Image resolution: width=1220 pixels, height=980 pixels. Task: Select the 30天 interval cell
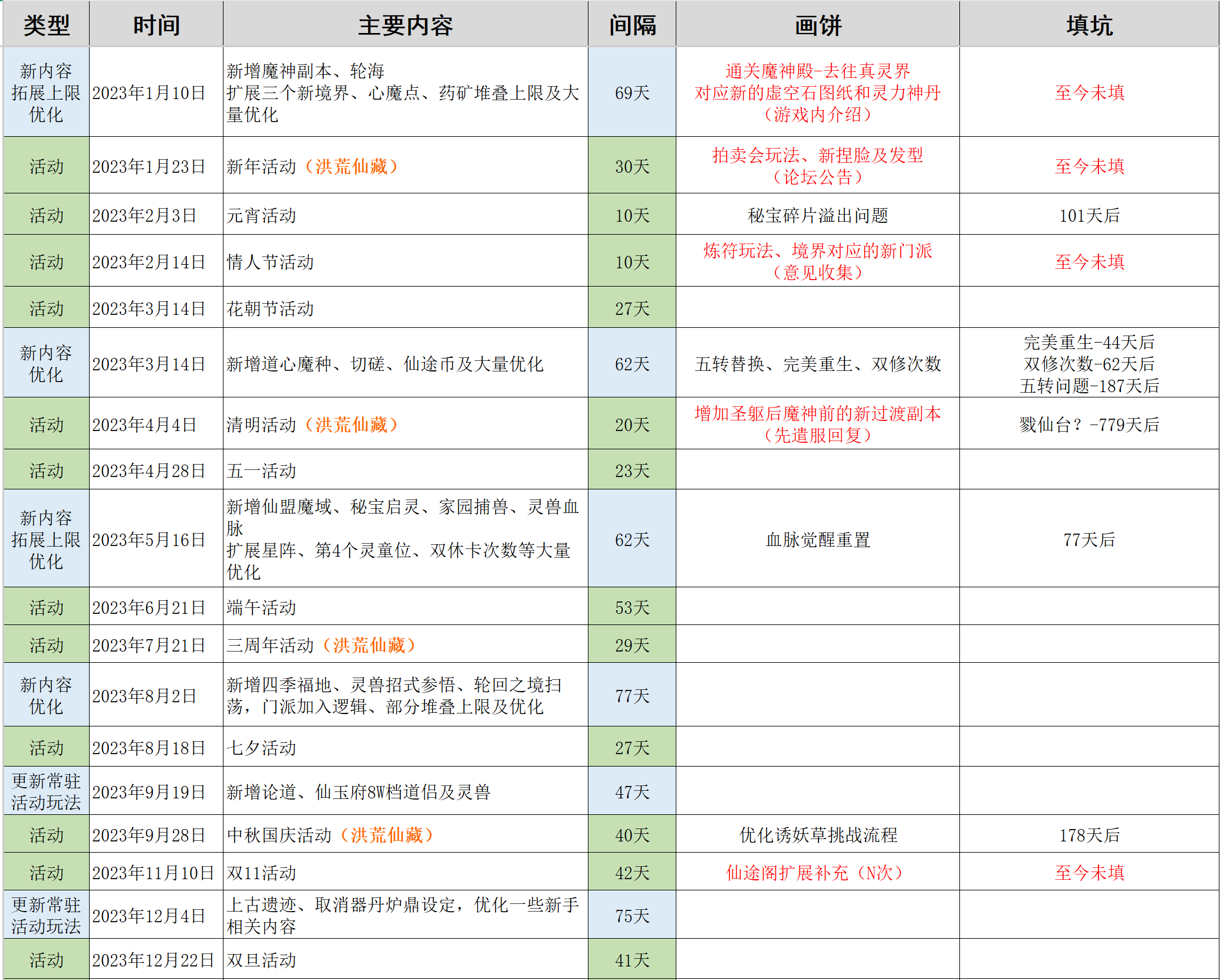click(632, 166)
